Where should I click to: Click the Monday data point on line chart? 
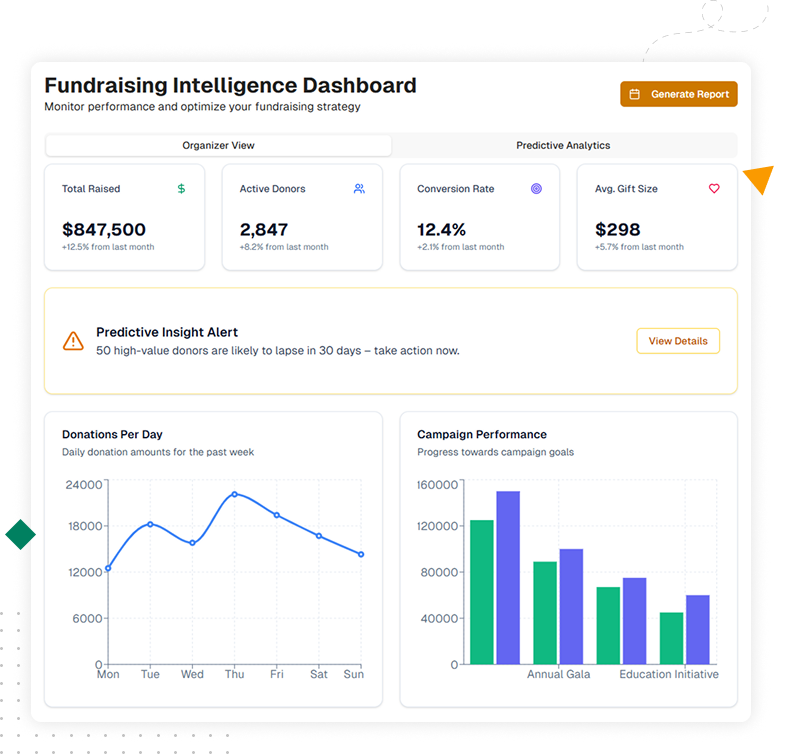[108, 568]
